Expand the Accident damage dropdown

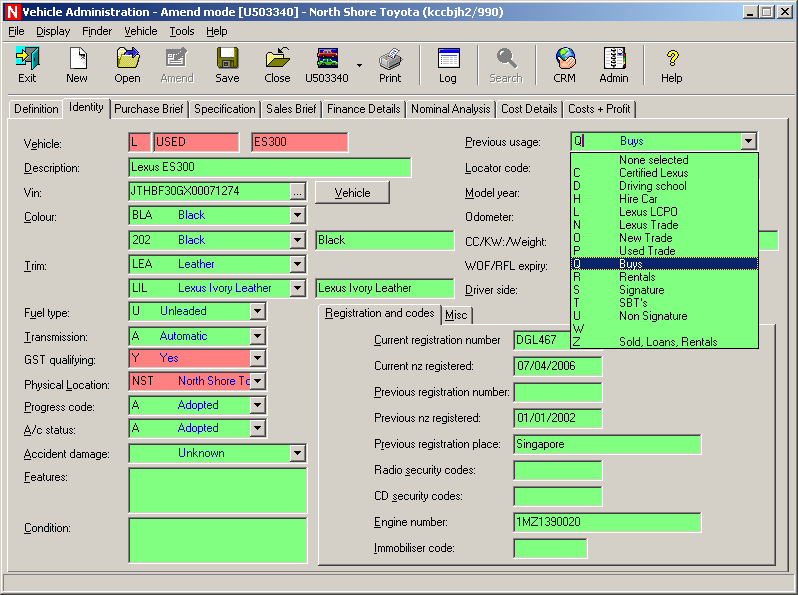297,454
